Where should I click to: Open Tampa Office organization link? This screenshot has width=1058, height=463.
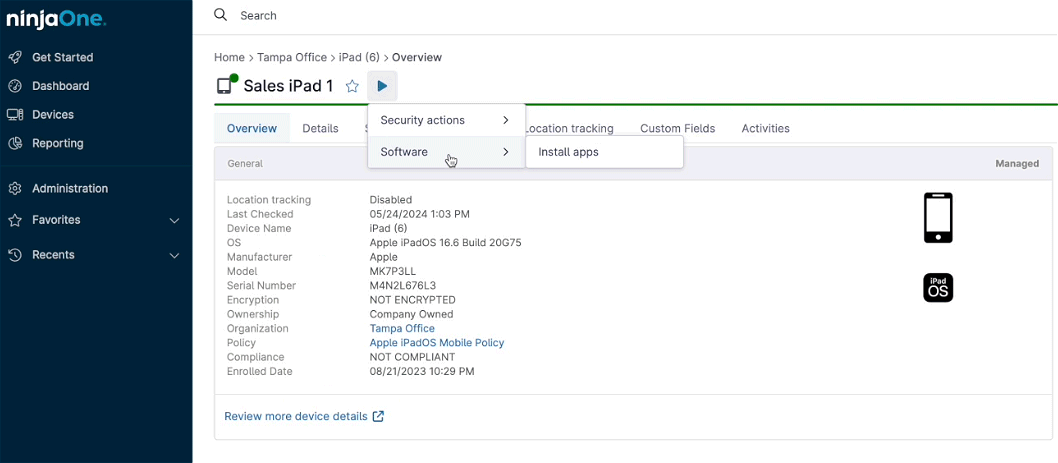tap(402, 329)
